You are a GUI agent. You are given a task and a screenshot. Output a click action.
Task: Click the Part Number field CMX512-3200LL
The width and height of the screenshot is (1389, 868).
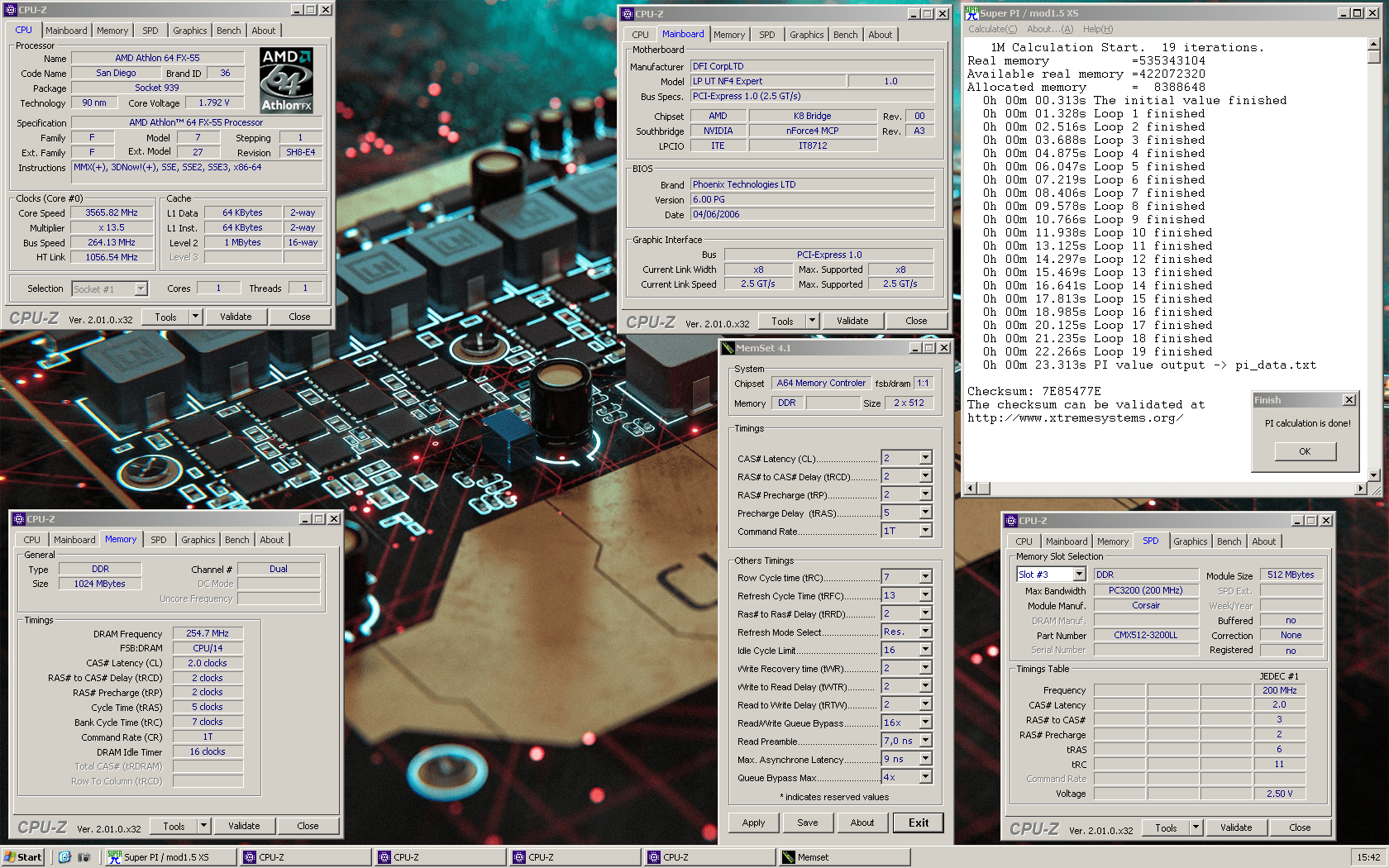coord(1146,635)
